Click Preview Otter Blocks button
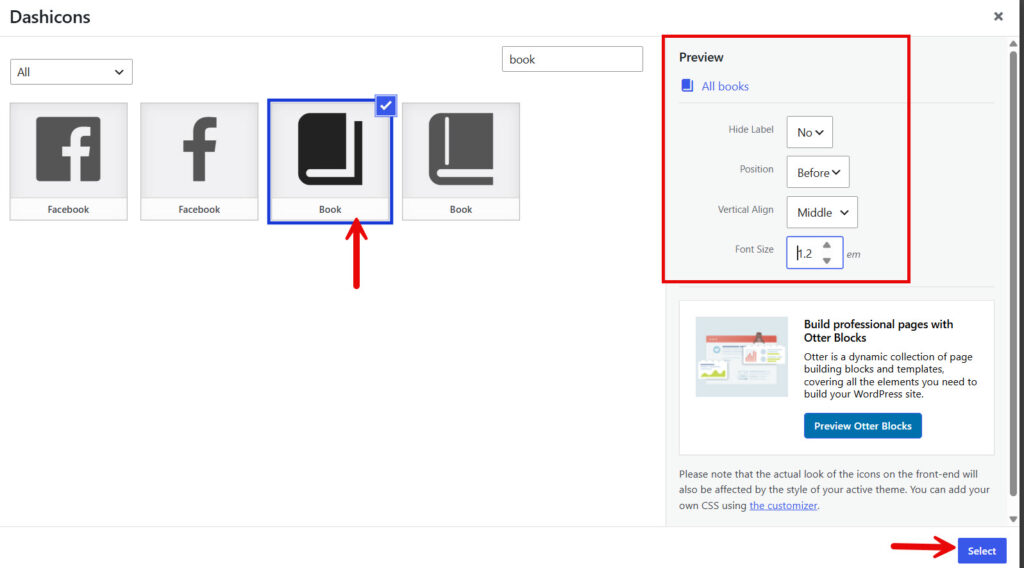1024x568 pixels. pos(862,426)
